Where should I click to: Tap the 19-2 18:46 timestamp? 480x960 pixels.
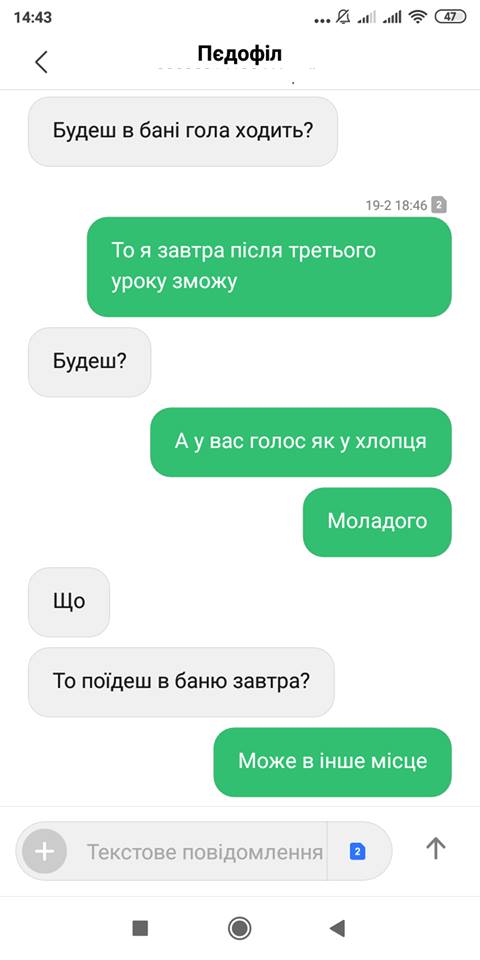tap(396, 205)
